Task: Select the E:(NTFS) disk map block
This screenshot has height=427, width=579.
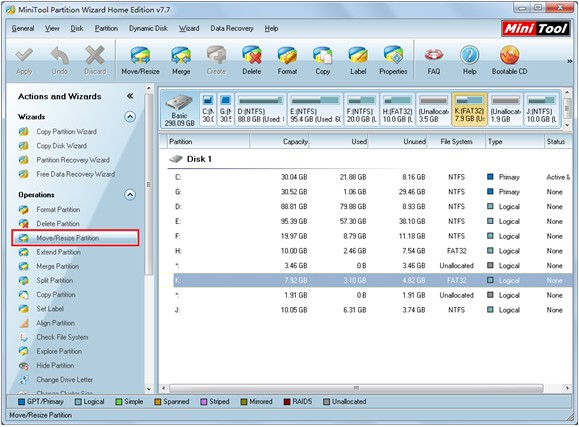Action: coord(315,109)
